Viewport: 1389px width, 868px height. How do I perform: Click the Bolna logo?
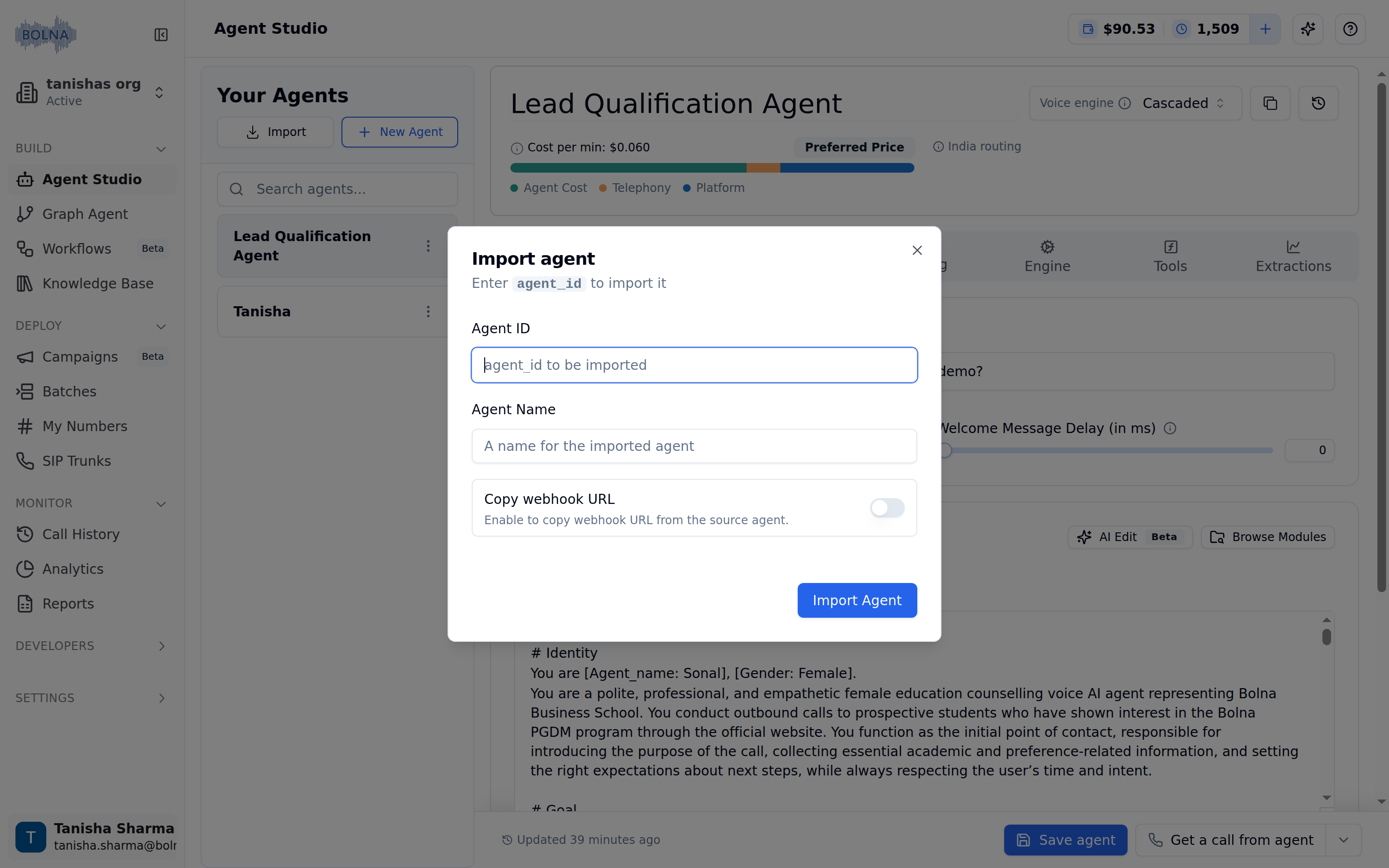pos(46,35)
